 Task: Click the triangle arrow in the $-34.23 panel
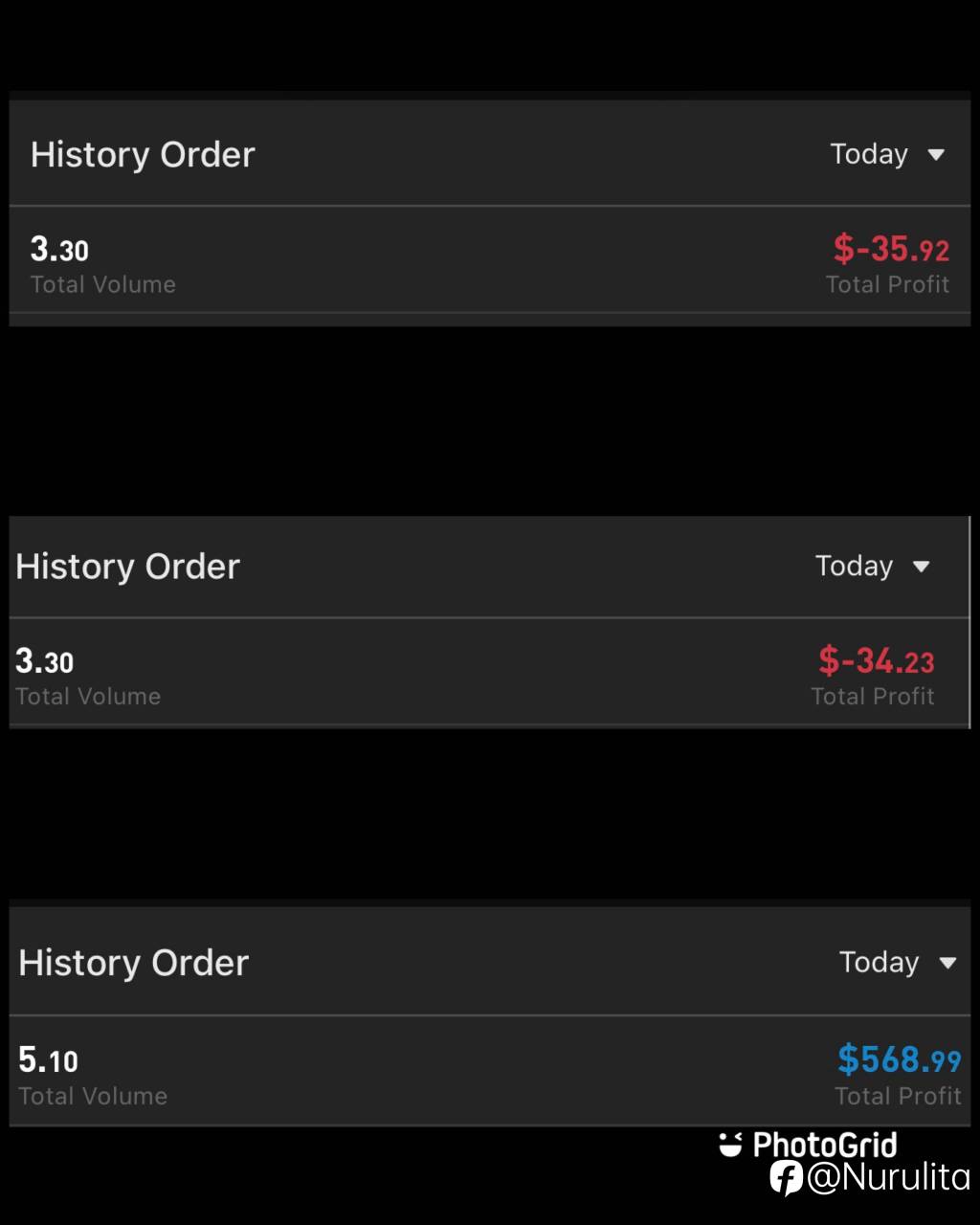(x=921, y=567)
